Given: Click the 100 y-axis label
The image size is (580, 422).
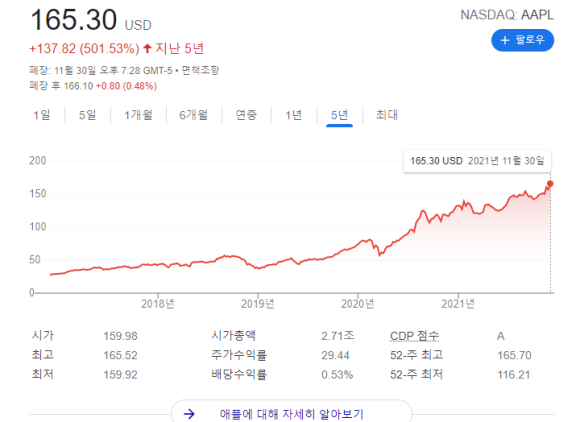Looking at the screenshot, I should coord(38,226).
